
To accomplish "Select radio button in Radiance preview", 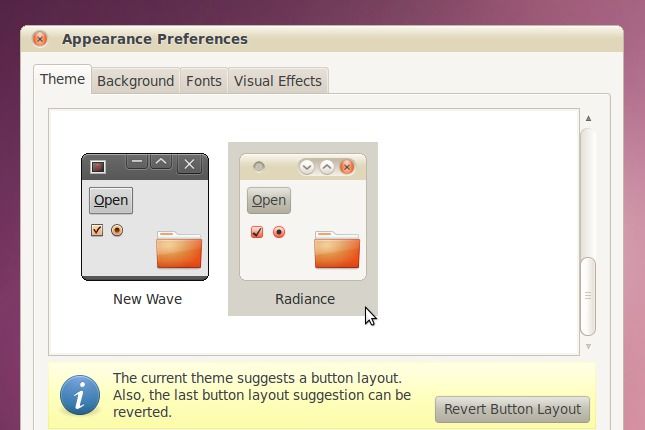I will click(x=279, y=232).
